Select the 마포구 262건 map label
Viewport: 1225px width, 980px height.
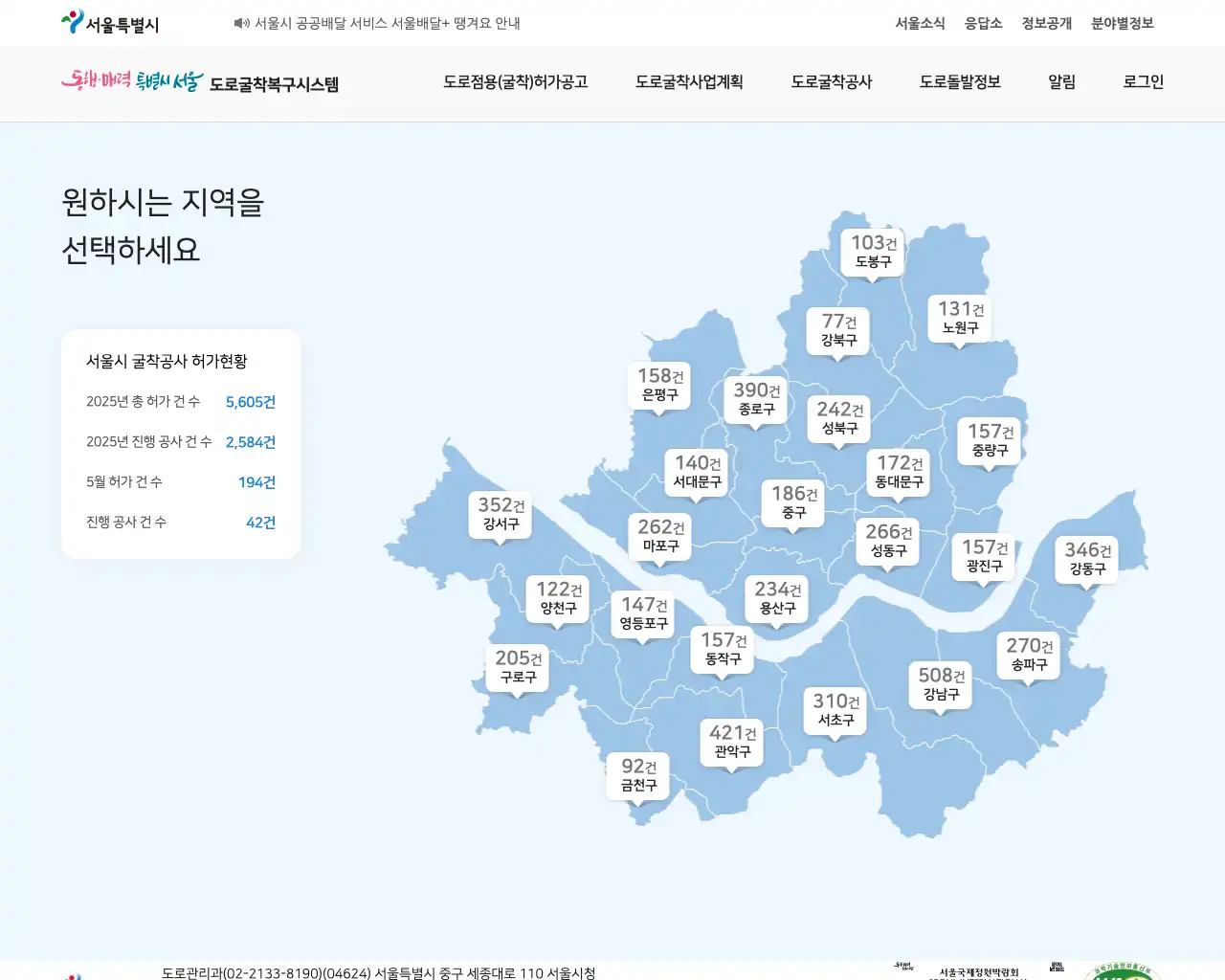pyautogui.click(x=660, y=536)
